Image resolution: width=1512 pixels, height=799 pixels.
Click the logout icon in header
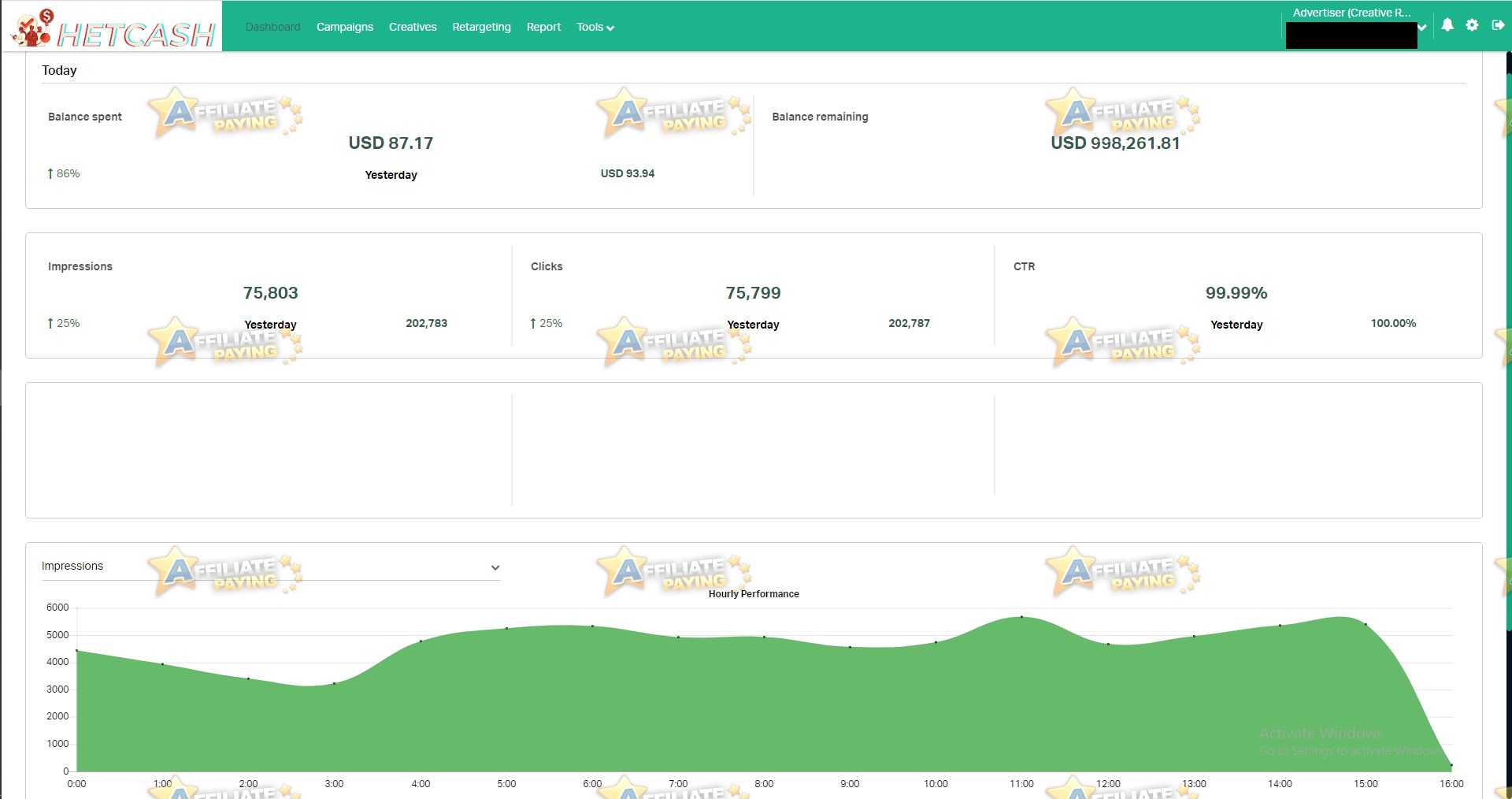pyautogui.click(x=1498, y=25)
